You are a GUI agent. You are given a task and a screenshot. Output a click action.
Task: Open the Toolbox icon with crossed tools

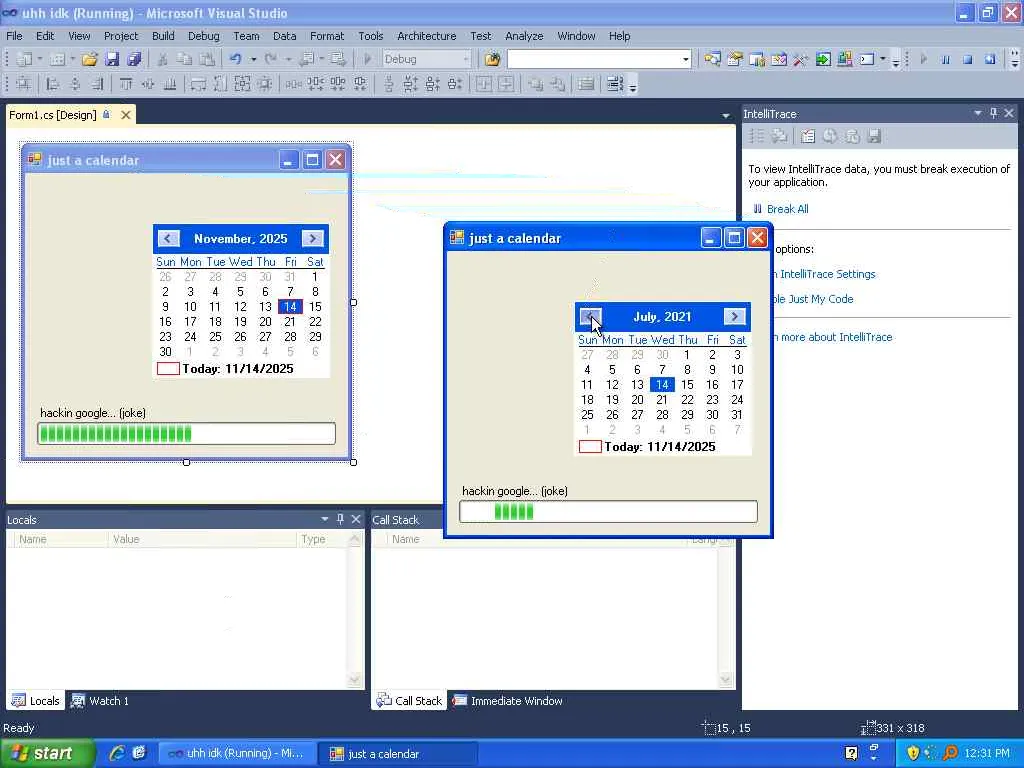click(x=801, y=59)
